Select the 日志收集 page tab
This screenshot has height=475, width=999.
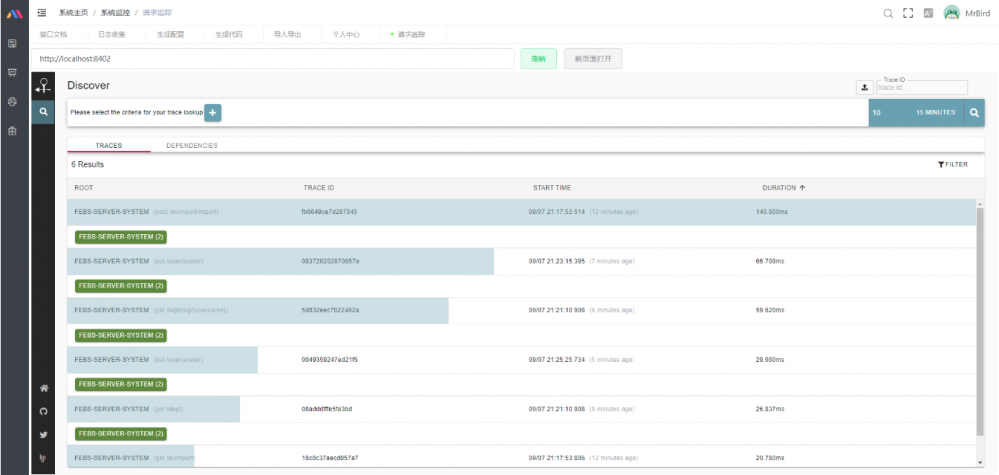pos(111,34)
